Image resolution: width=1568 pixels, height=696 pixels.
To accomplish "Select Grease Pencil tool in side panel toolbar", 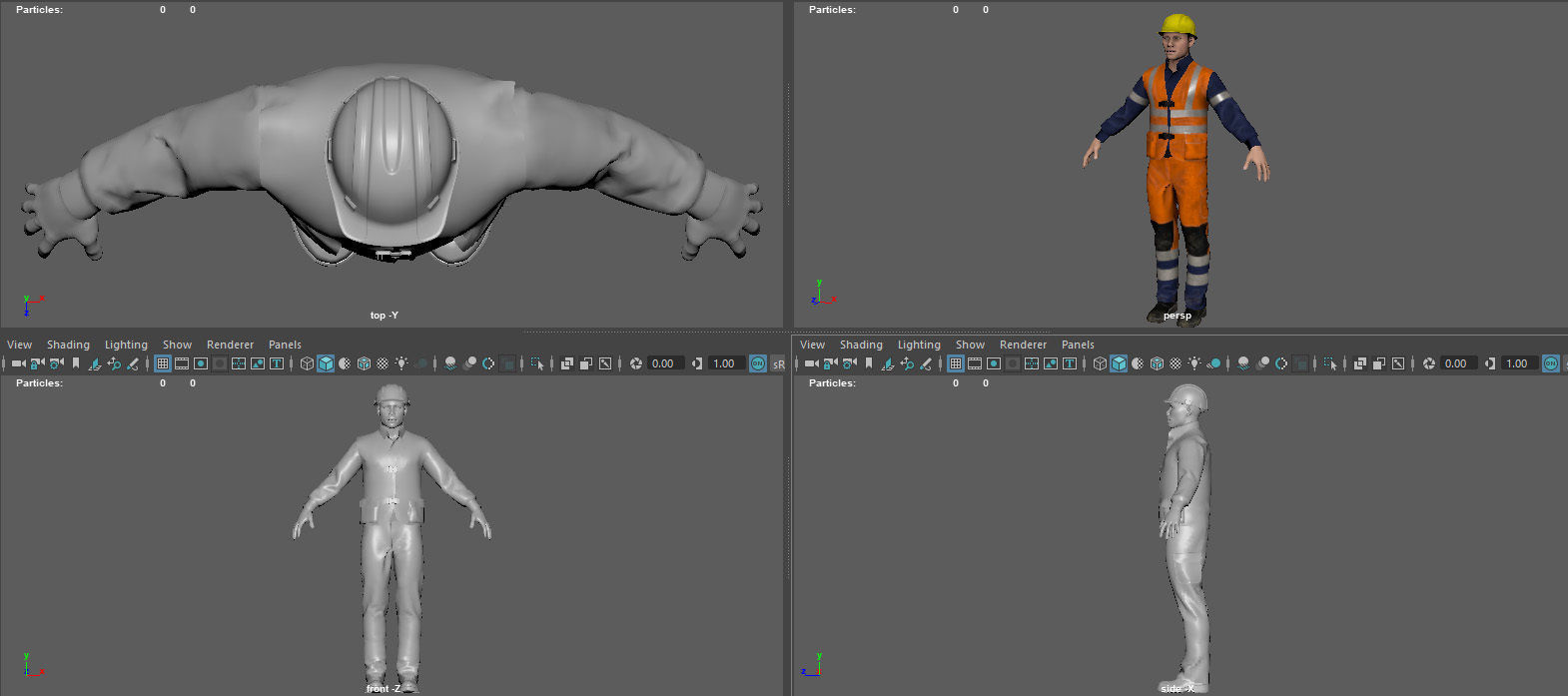I will [x=926, y=363].
